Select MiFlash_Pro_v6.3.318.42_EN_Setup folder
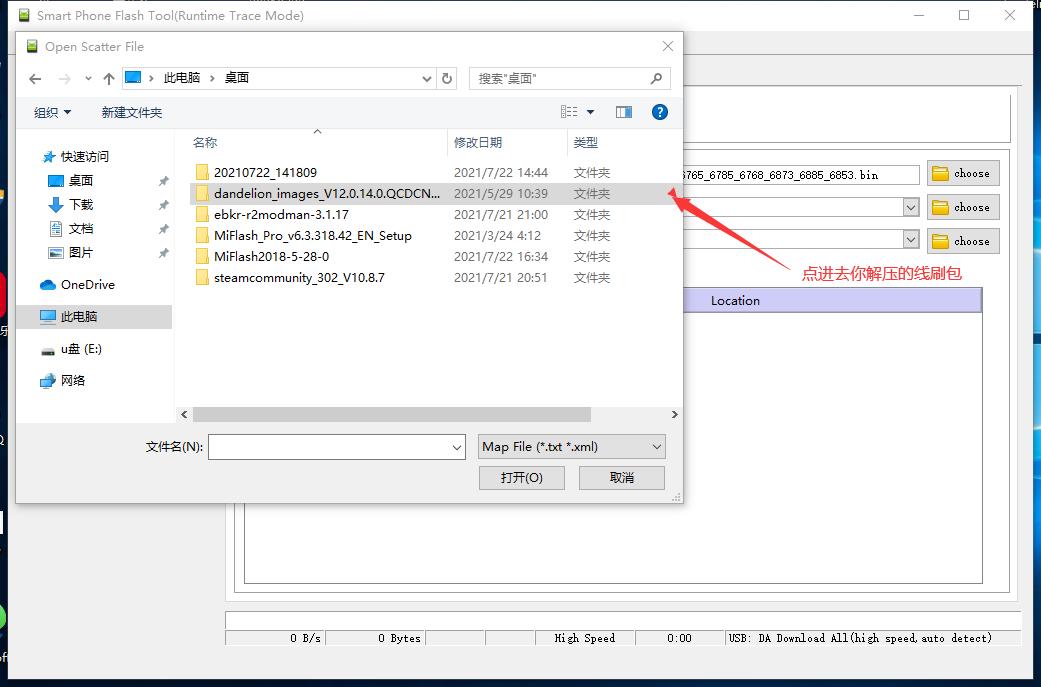This screenshot has height=687, width=1041. click(313, 236)
